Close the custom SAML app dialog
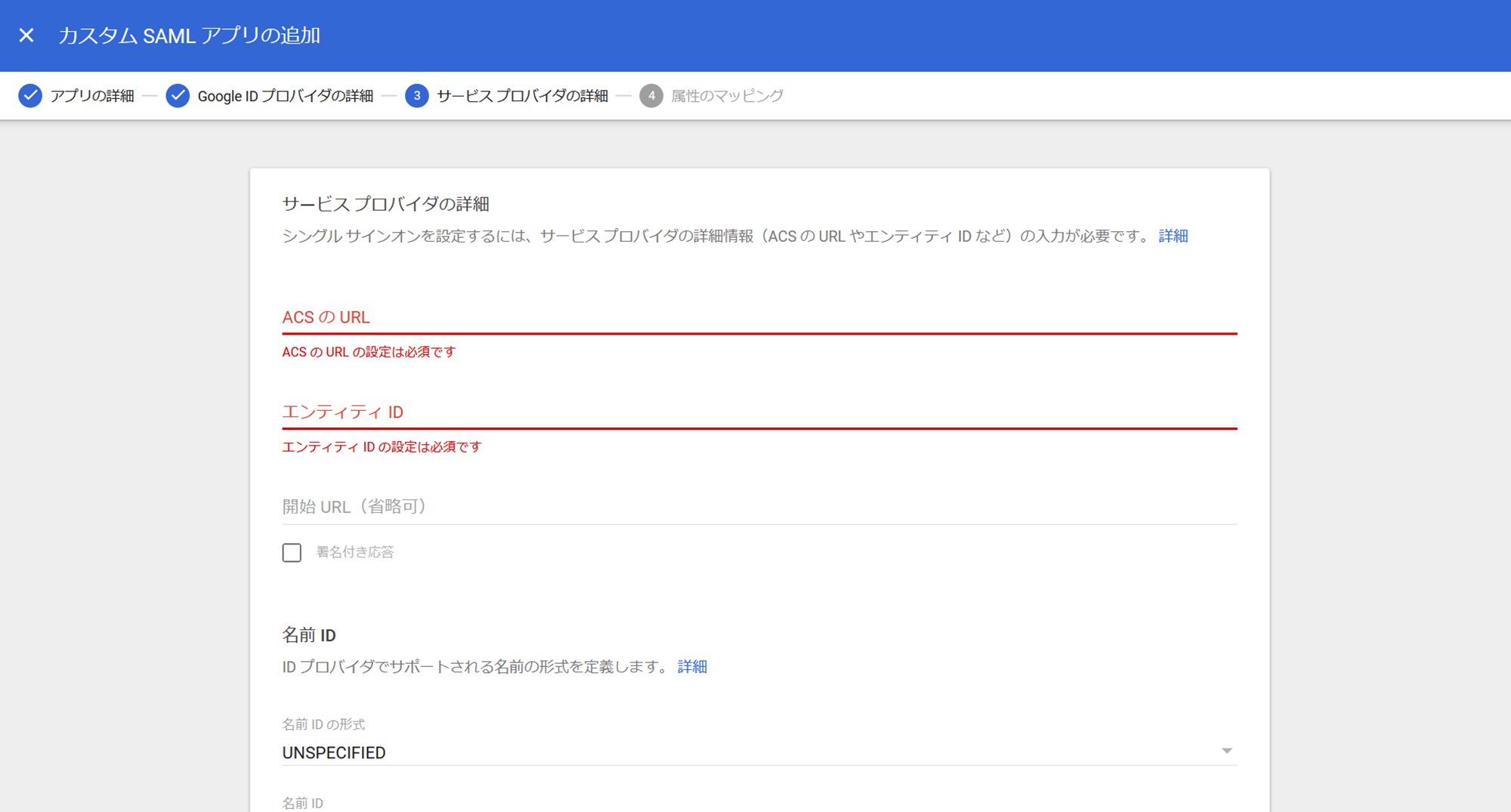 (x=26, y=36)
